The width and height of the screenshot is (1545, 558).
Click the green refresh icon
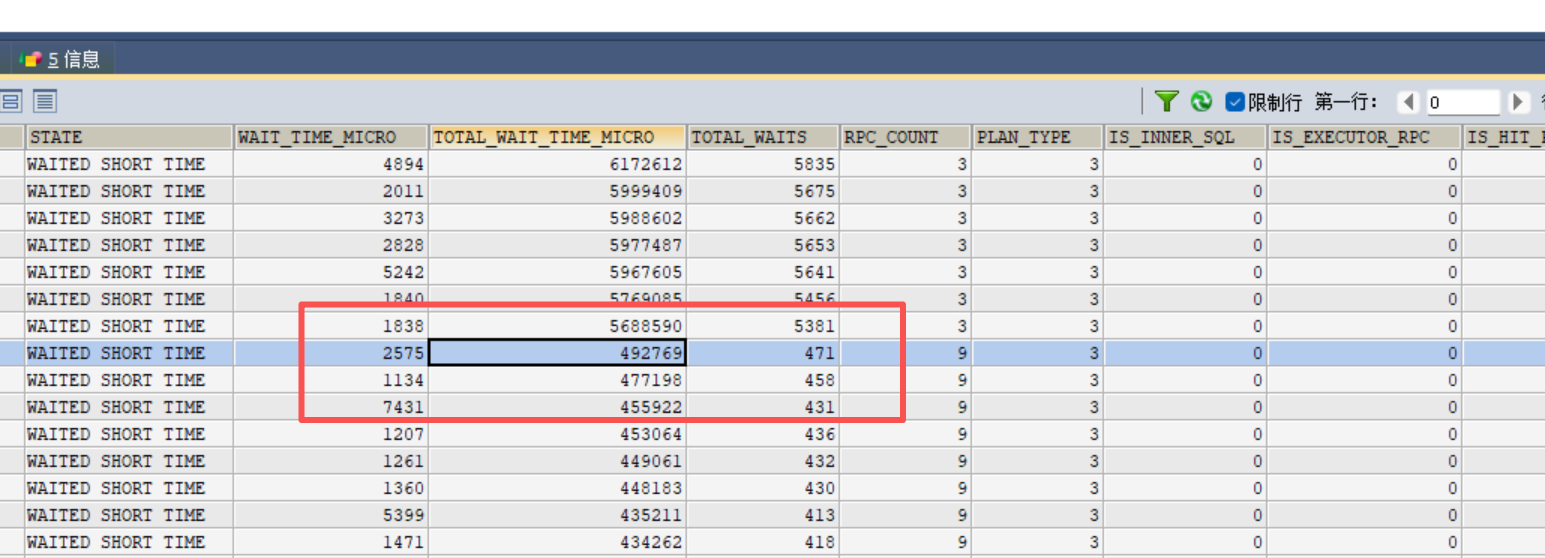[1201, 101]
